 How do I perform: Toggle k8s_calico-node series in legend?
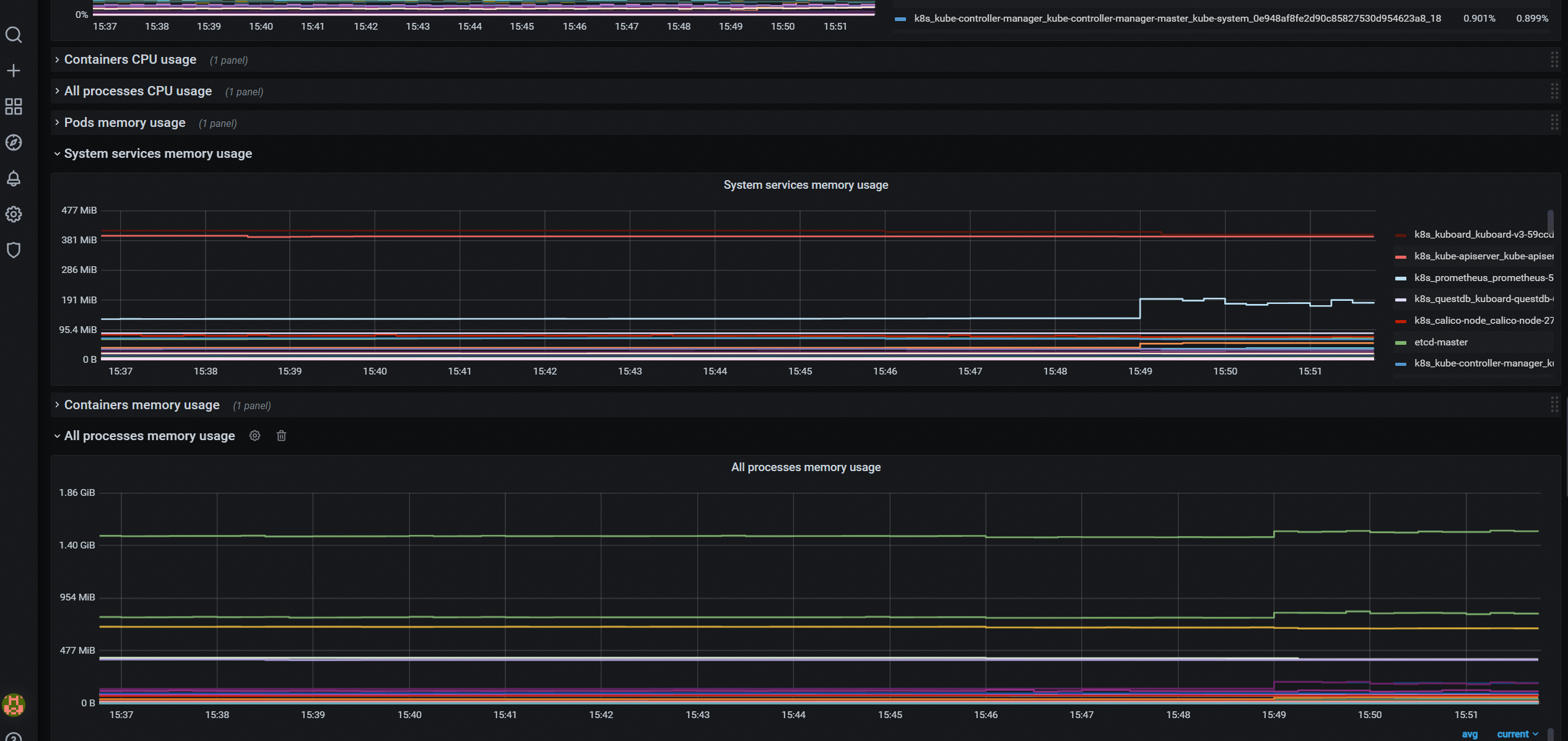[x=1483, y=321]
